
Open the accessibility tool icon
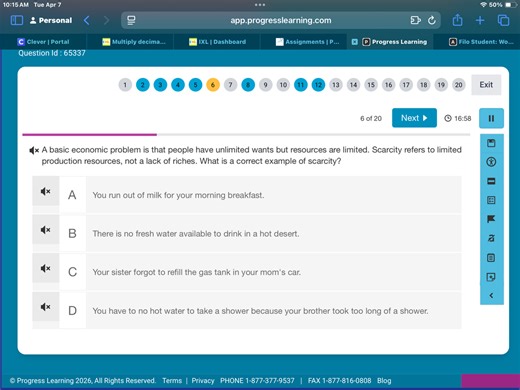(x=491, y=162)
